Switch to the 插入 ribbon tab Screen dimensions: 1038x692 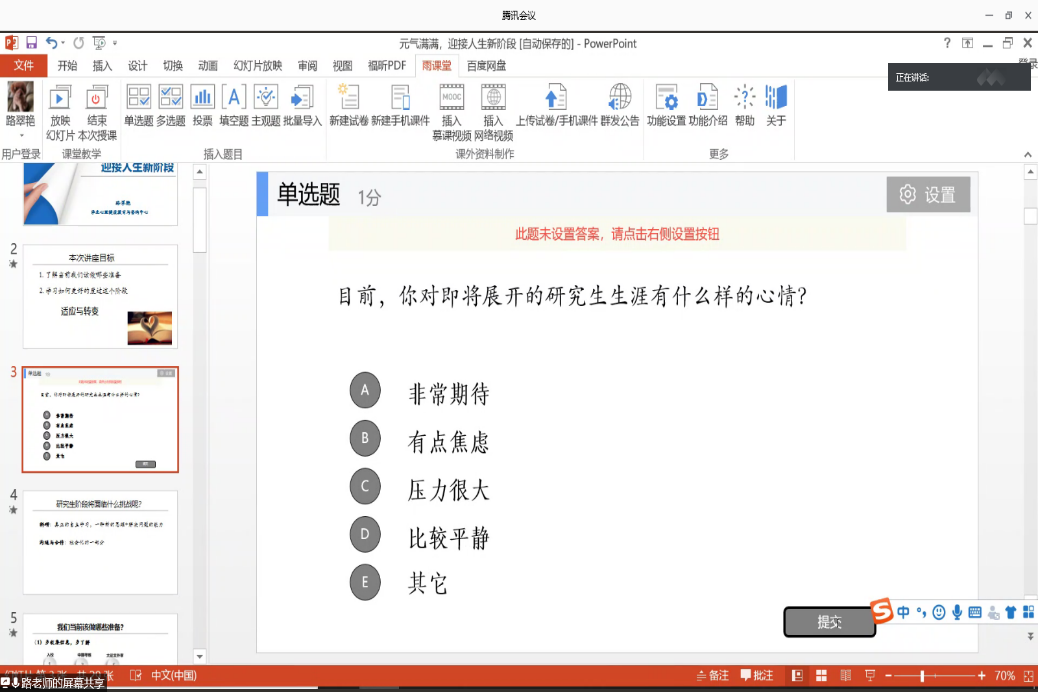pos(102,66)
